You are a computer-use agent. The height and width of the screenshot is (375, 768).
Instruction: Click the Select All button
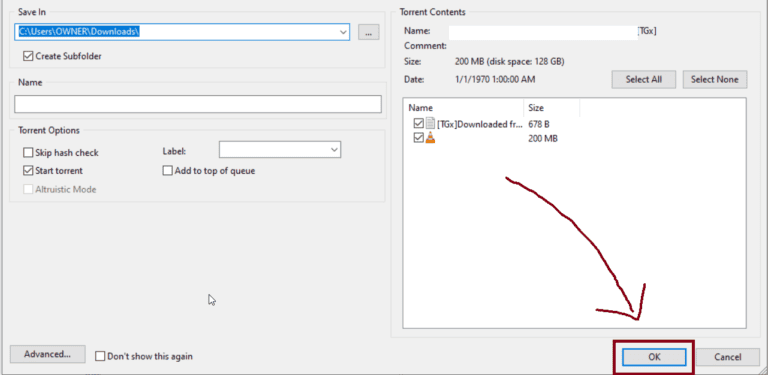(x=644, y=79)
